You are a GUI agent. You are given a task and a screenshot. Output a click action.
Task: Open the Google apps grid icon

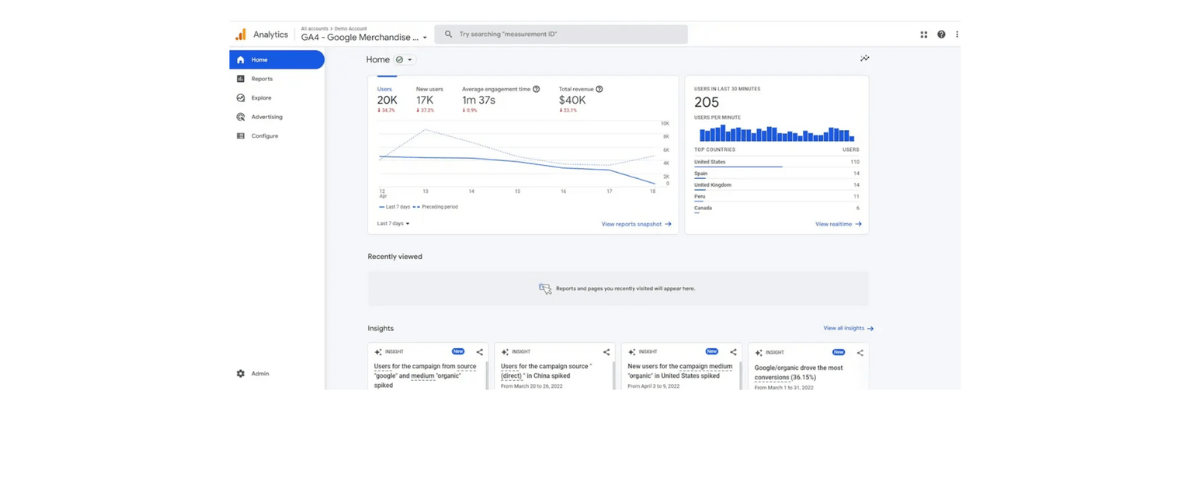tap(924, 34)
